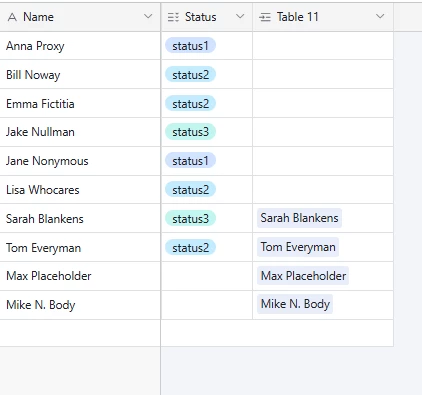Click the Bill Noway name cell
The height and width of the screenshot is (395, 422).
click(80, 74)
